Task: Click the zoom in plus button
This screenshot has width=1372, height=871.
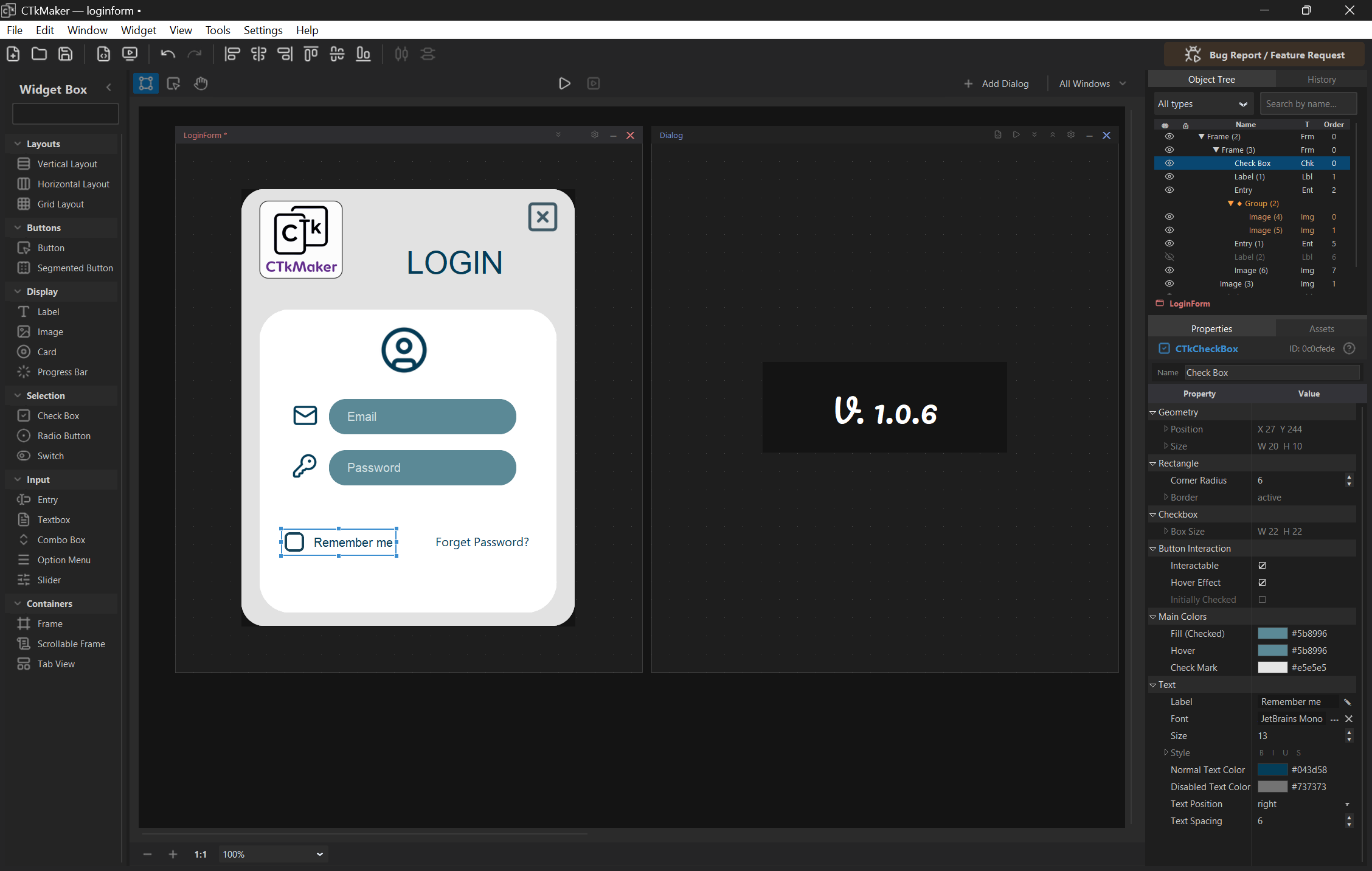Action: point(173,855)
